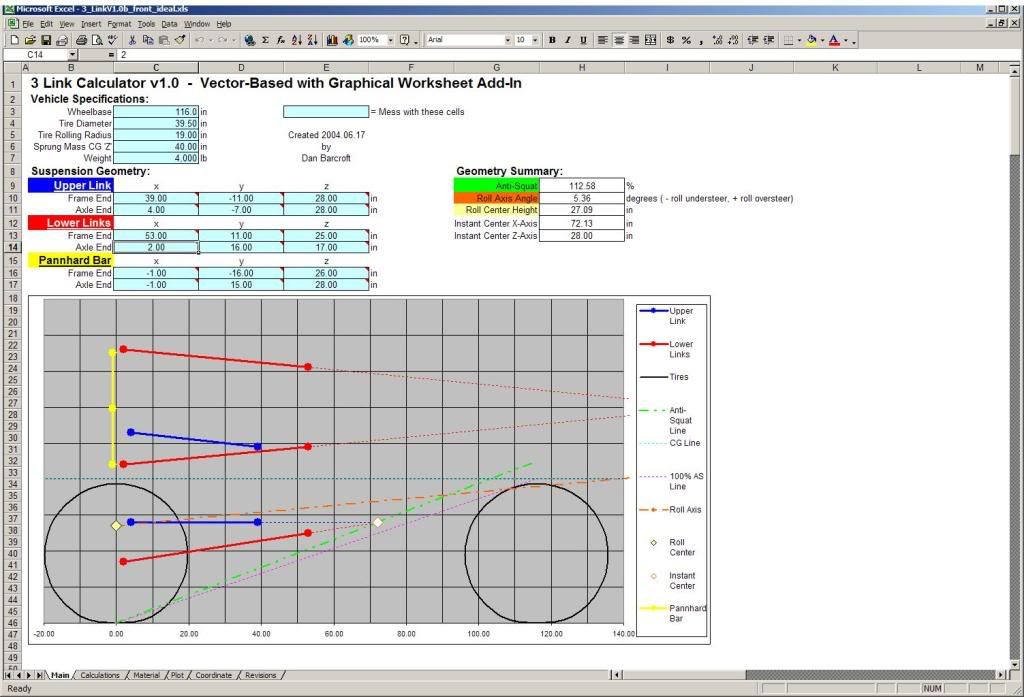Open Office Assistant help icon
The width and height of the screenshot is (1024, 697).
[x=405, y=40]
